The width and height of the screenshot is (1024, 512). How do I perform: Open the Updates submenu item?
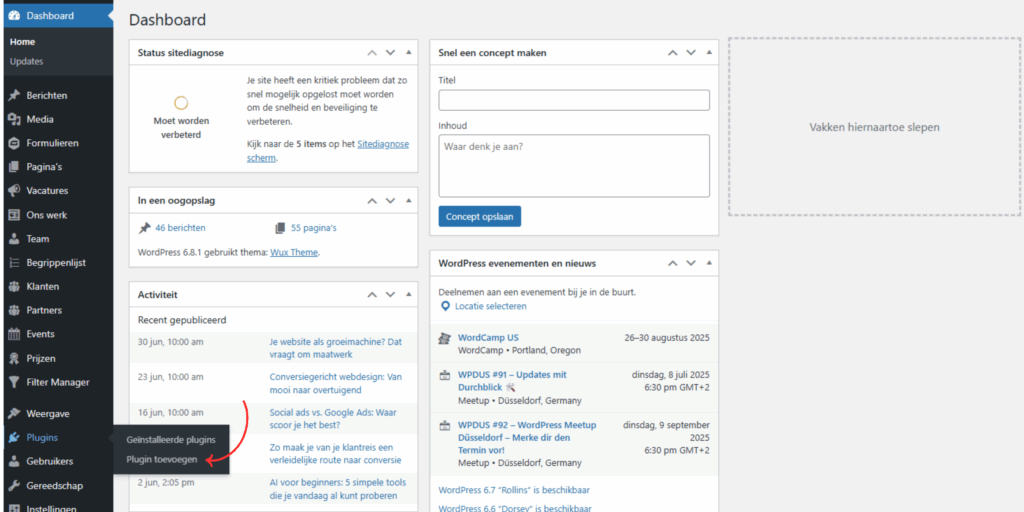pyautogui.click(x=26, y=61)
